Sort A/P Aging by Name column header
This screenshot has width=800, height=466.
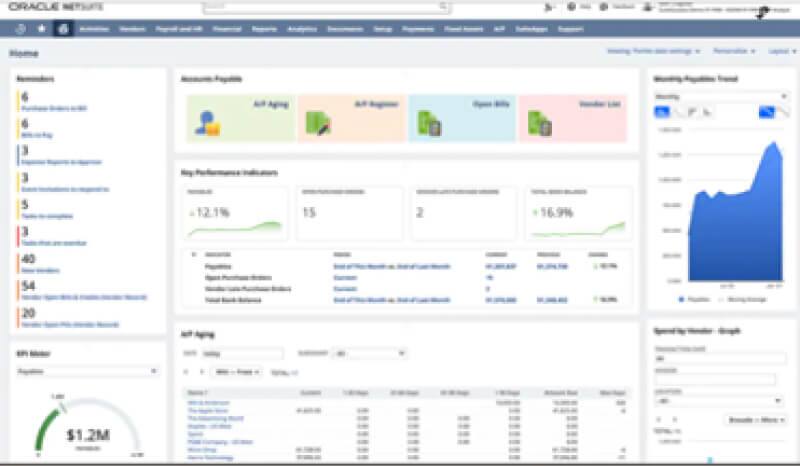click(x=197, y=393)
